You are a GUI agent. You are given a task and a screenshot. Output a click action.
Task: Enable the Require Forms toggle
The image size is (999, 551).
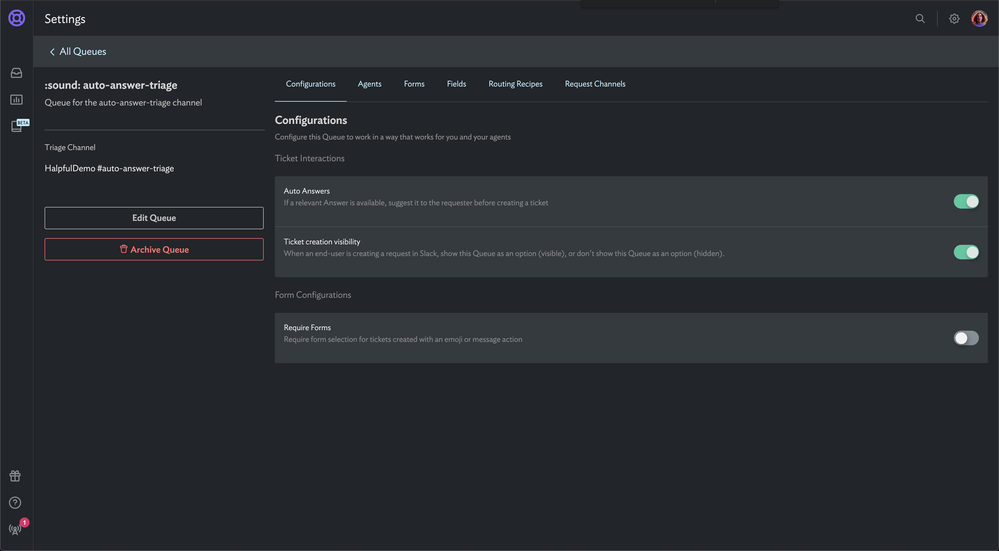click(966, 338)
